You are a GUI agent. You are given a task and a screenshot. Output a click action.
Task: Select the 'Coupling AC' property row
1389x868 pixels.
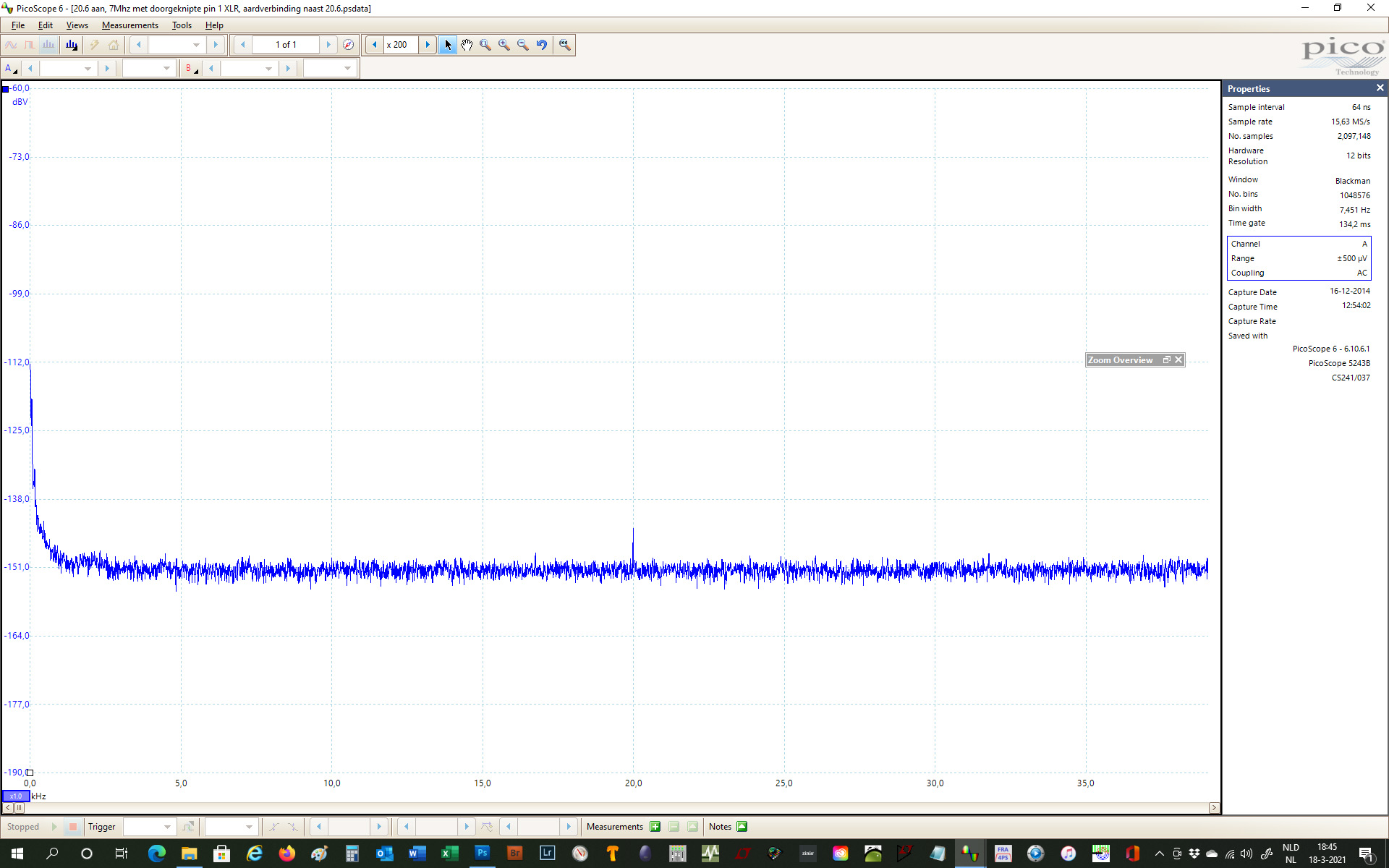tap(1299, 273)
